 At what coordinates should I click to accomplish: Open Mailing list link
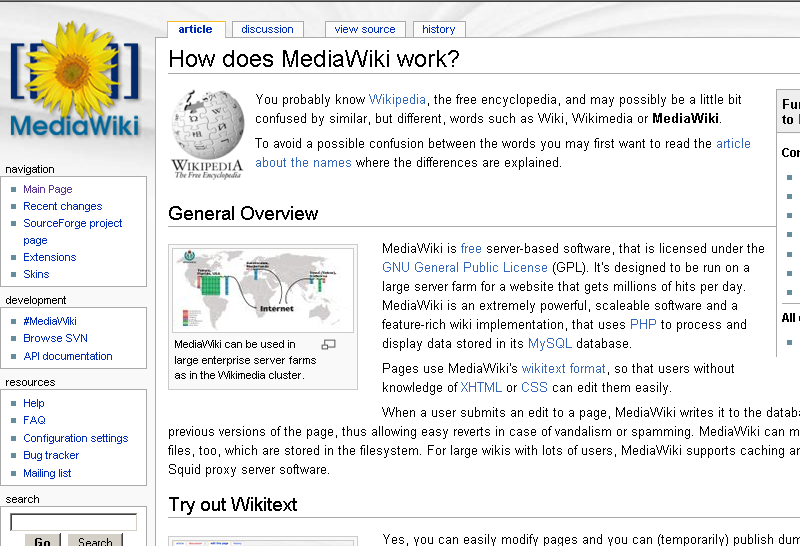pos(47,473)
